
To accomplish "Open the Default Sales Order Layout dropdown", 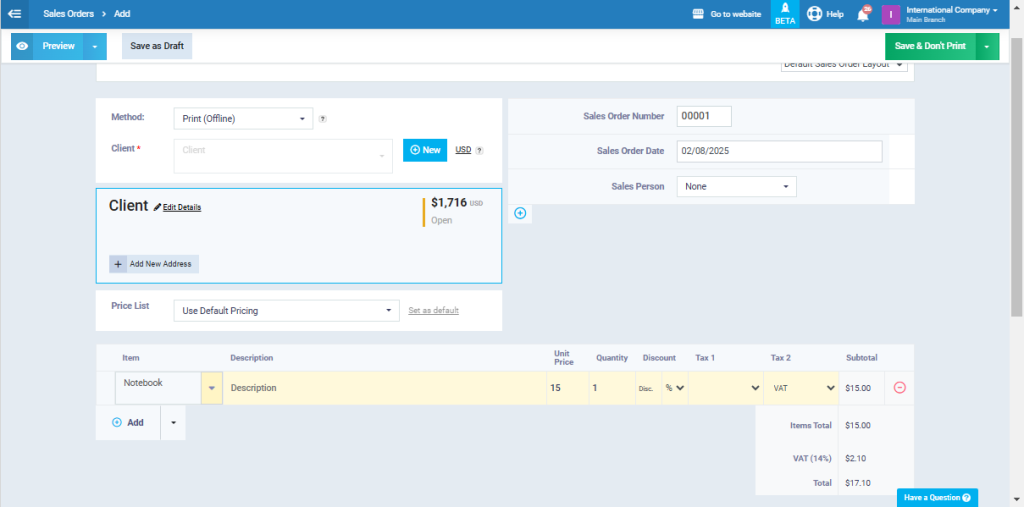I will [x=844, y=65].
